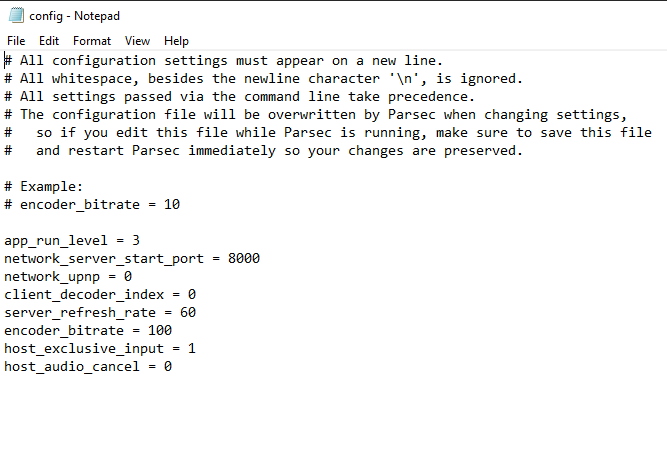Viewport: 667px width, 453px height.
Task: Click the commented '# encoder_bitrate = 10' line
Action: tap(92, 205)
